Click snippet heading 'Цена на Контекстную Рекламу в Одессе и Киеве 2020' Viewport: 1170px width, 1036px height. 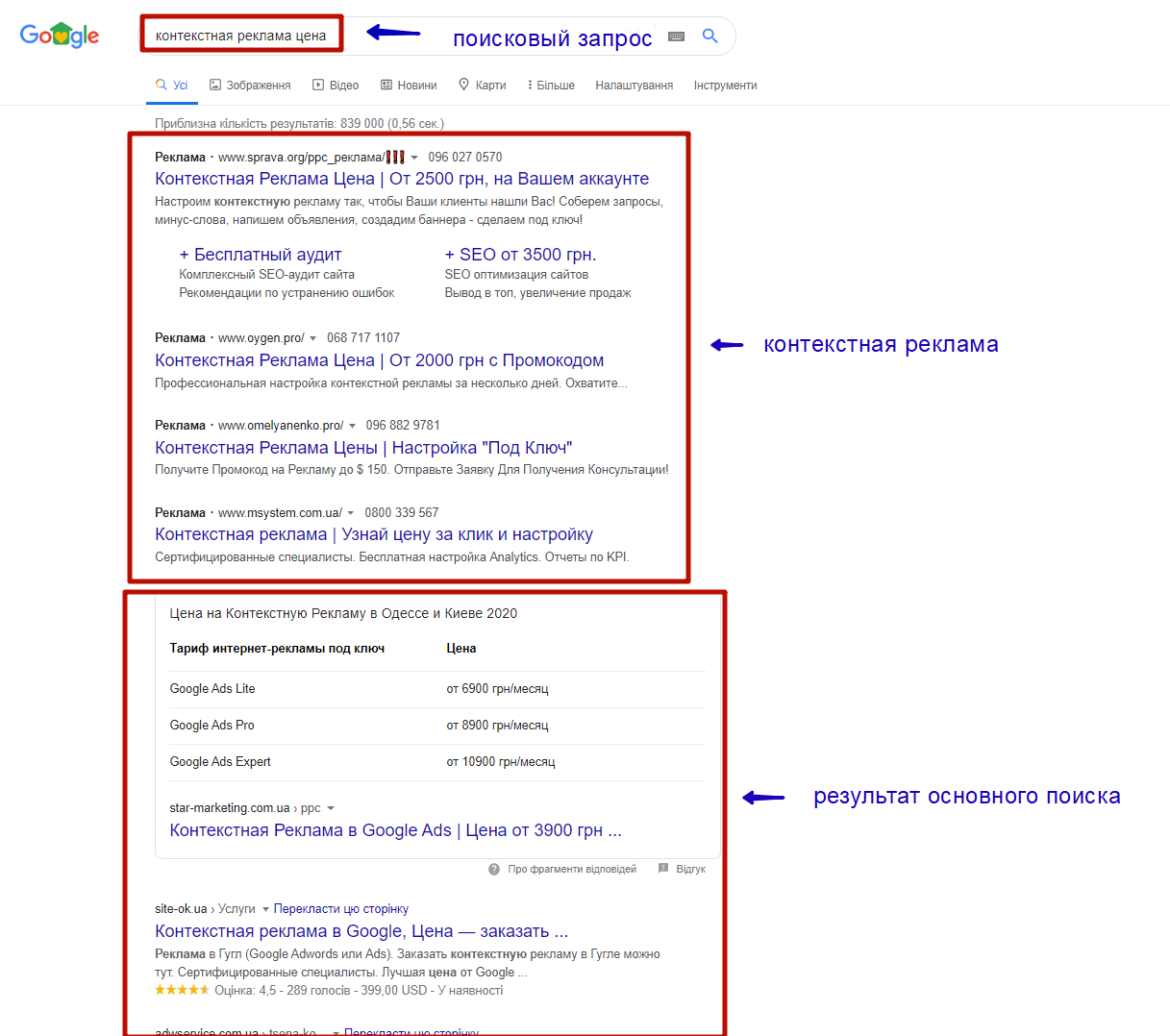343,613
